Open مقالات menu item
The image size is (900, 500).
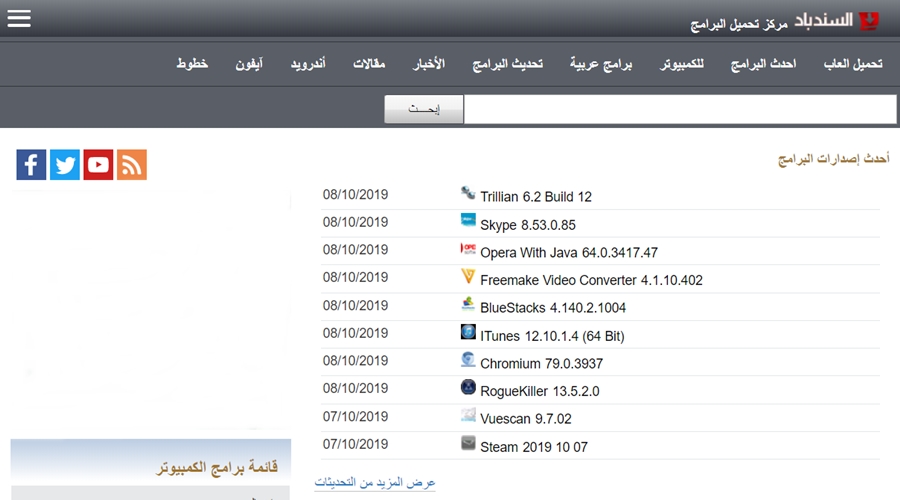[x=369, y=64]
